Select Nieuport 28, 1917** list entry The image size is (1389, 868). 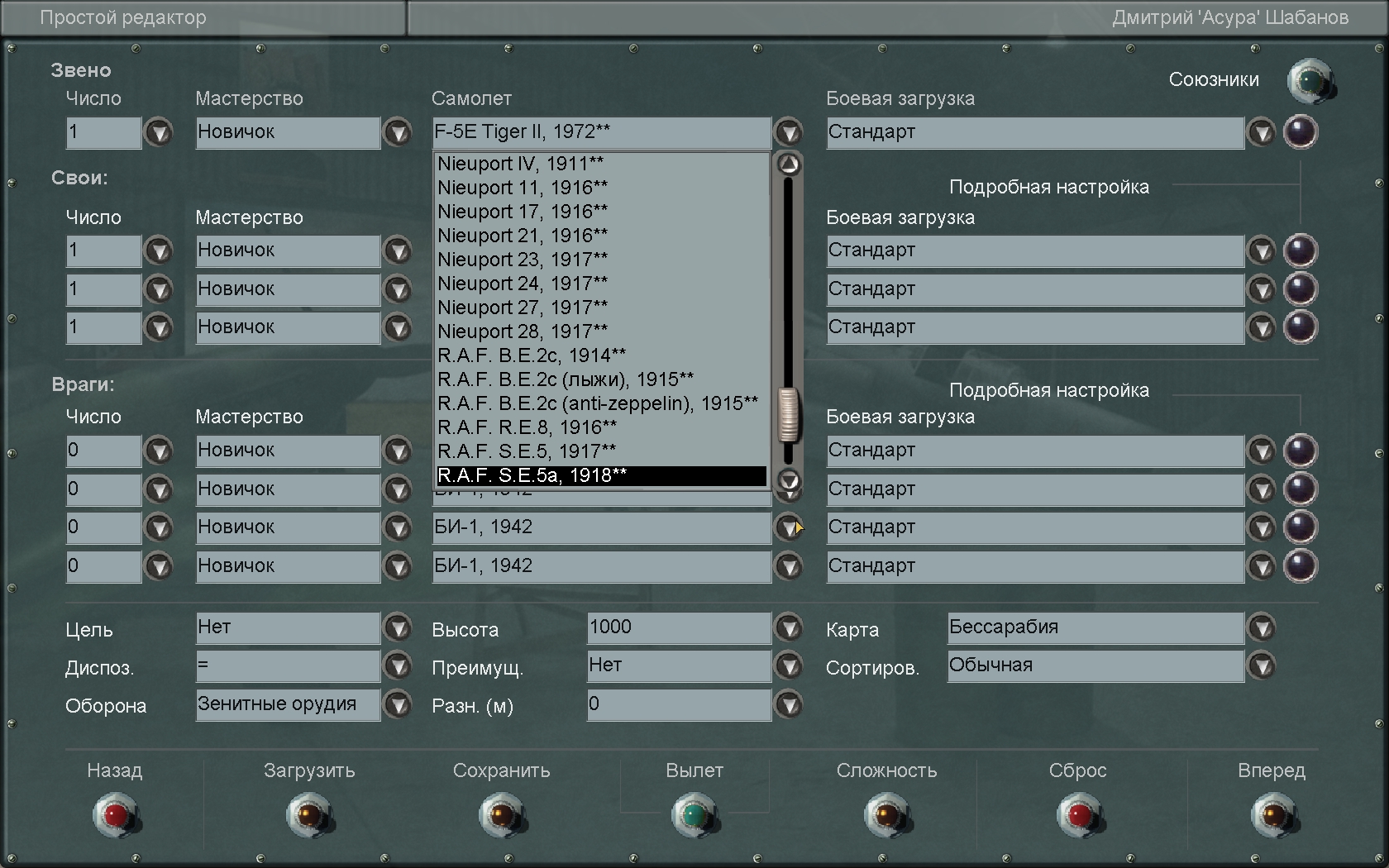[602, 331]
